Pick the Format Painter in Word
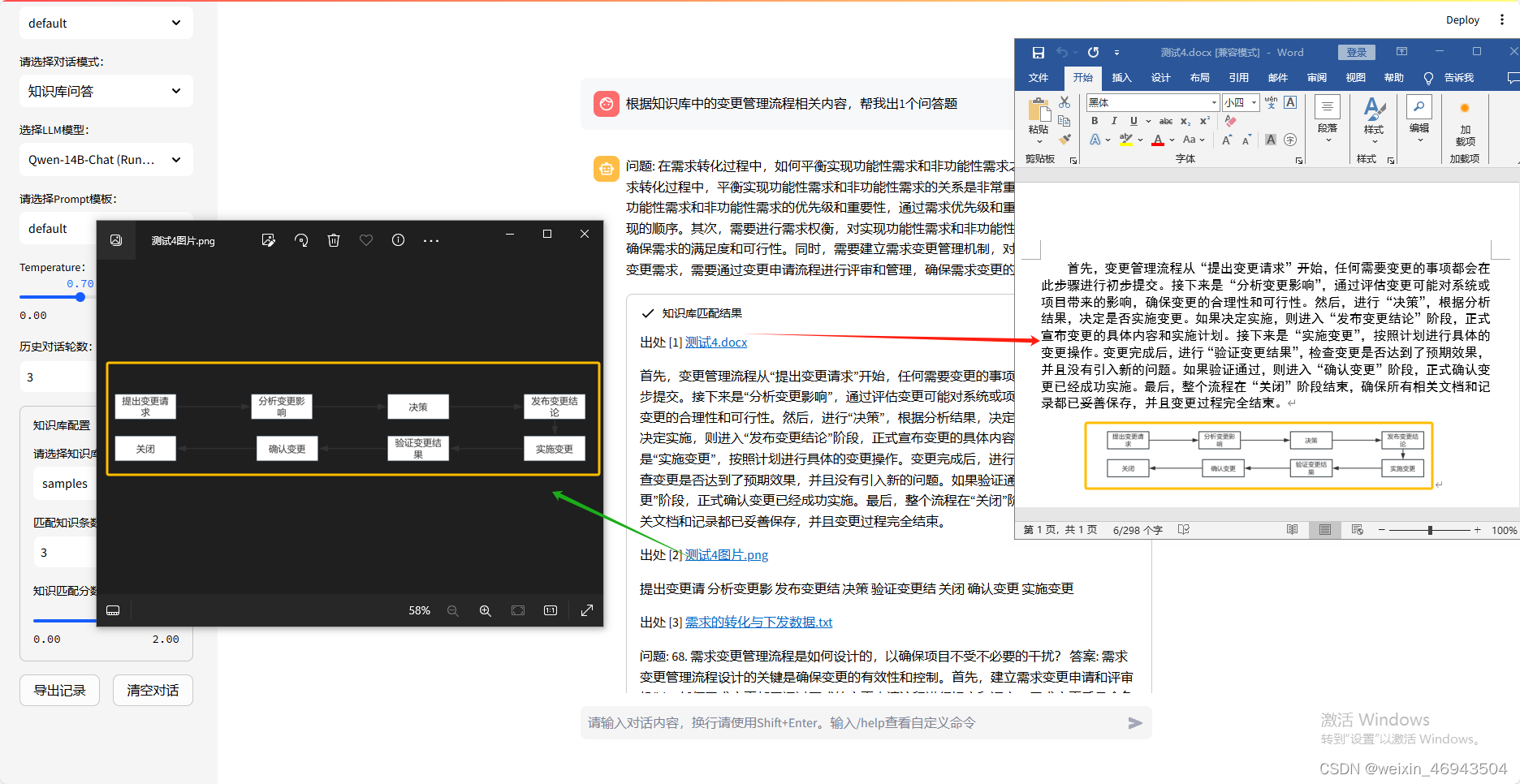Image resolution: width=1520 pixels, height=784 pixels. [1064, 139]
